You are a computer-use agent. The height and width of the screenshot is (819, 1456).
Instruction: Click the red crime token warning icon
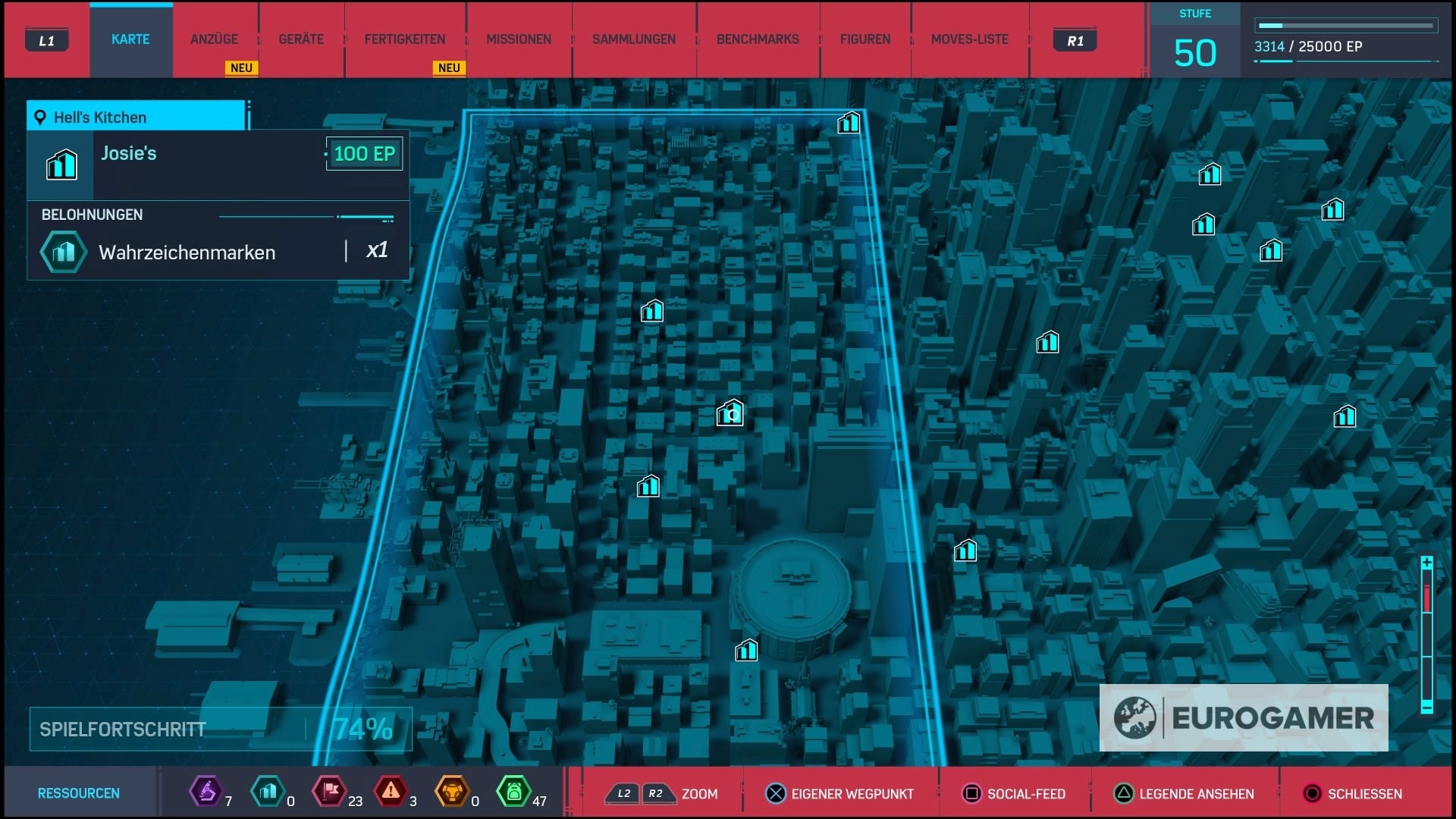pos(391,792)
